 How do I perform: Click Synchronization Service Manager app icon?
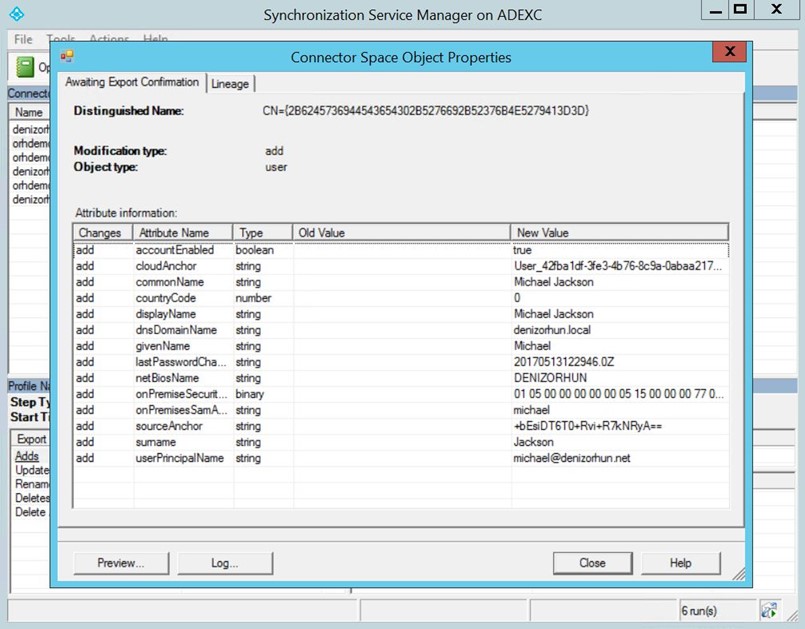pos(17,14)
